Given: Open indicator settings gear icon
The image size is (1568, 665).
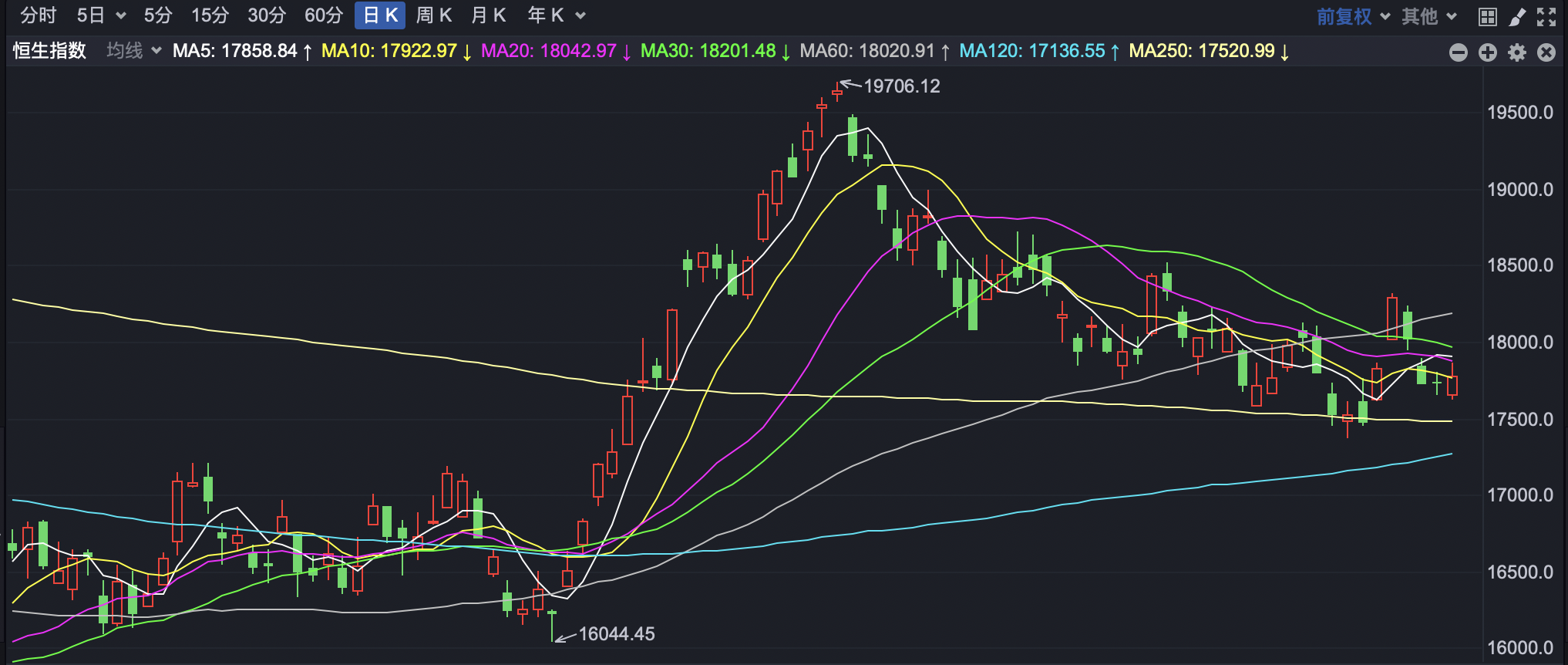Looking at the screenshot, I should tap(1517, 52).
